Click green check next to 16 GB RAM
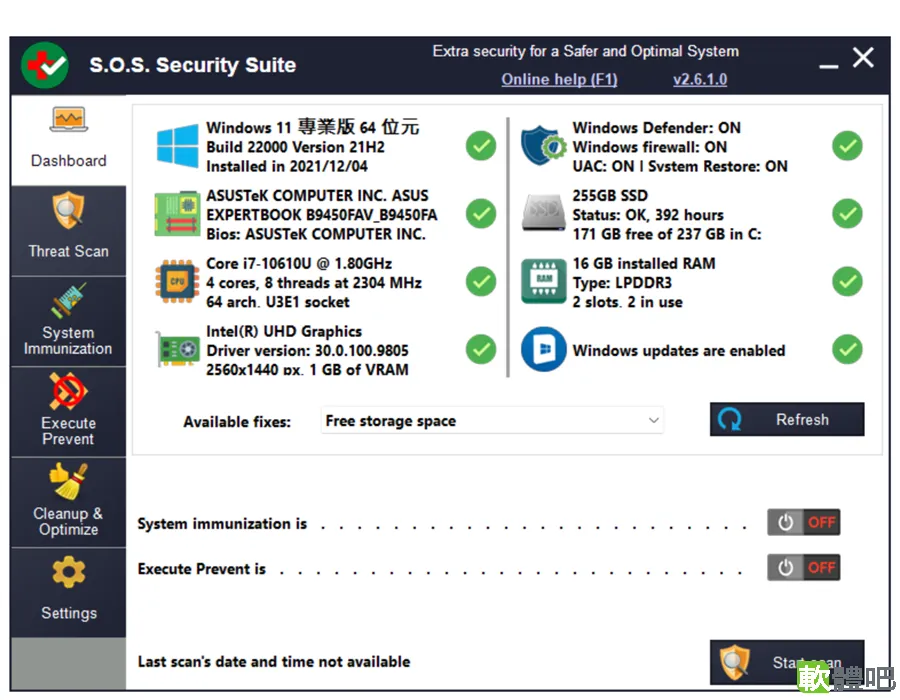 coord(847,281)
